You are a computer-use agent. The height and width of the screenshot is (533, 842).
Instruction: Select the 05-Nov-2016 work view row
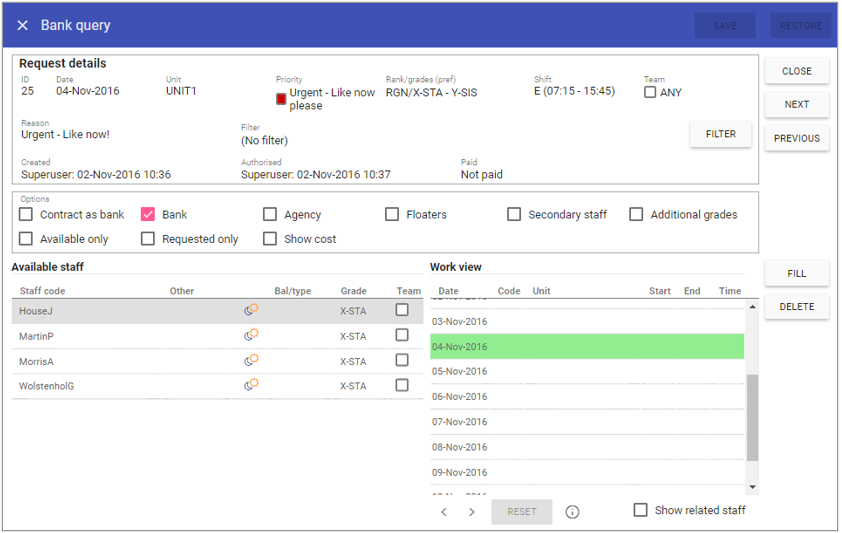587,371
